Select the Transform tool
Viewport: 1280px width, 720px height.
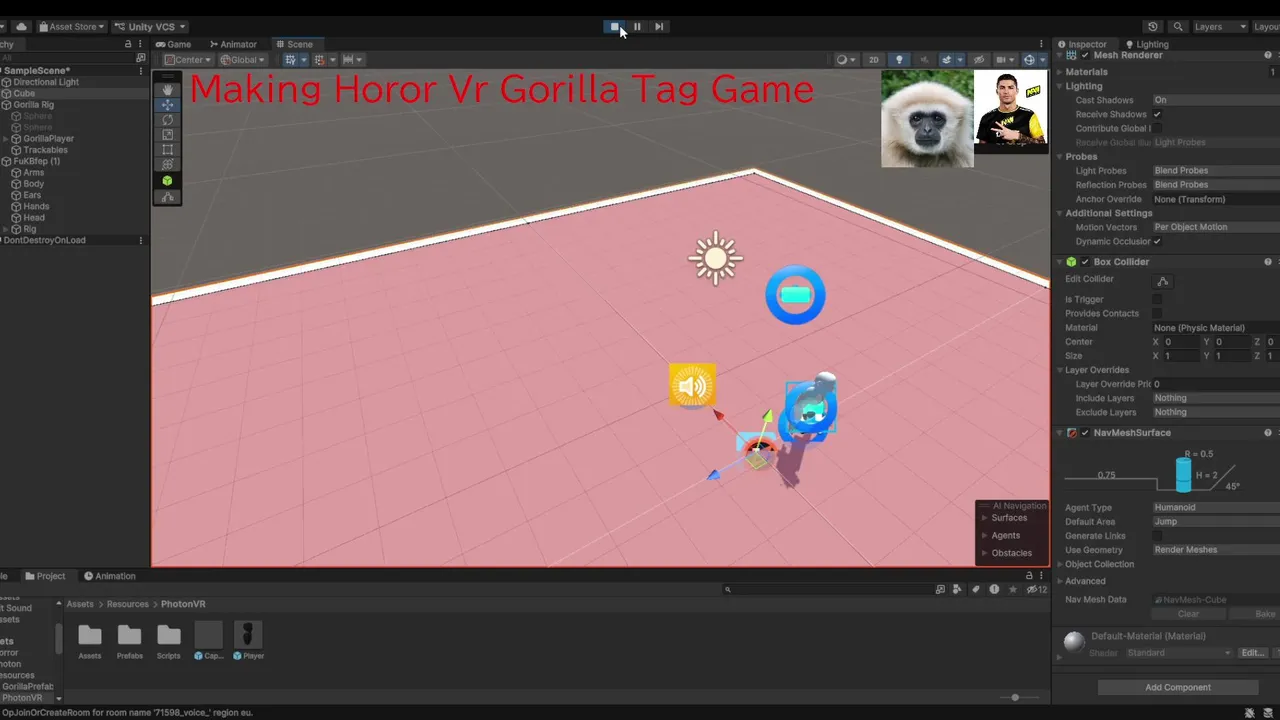[x=167, y=165]
